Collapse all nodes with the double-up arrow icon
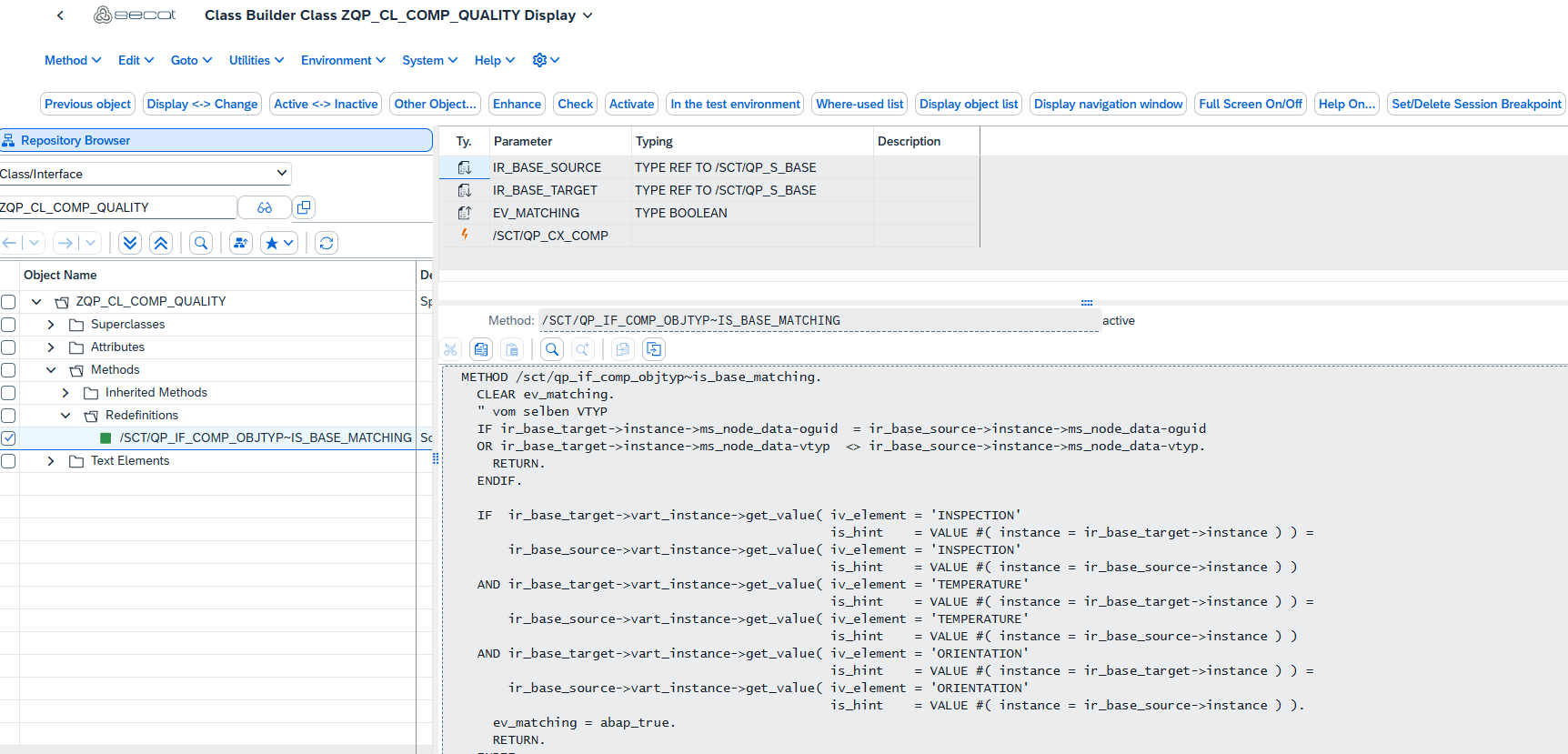Viewport: 1568px width, 754px height. [x=161, y=243]
